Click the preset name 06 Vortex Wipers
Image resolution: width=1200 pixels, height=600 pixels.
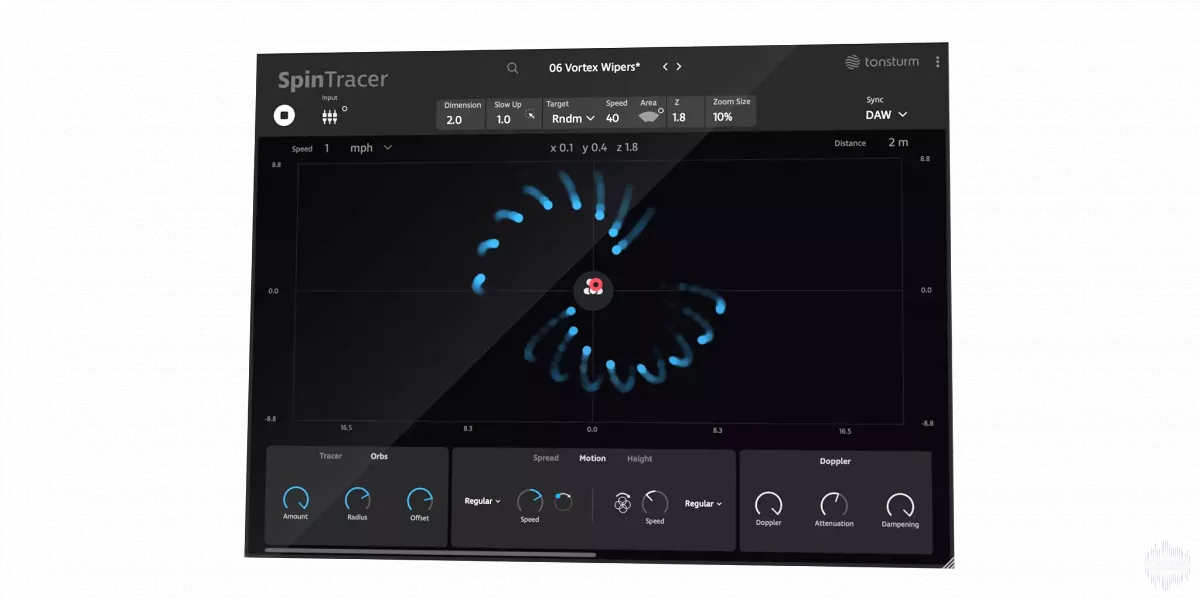click(x=594, y=68)
